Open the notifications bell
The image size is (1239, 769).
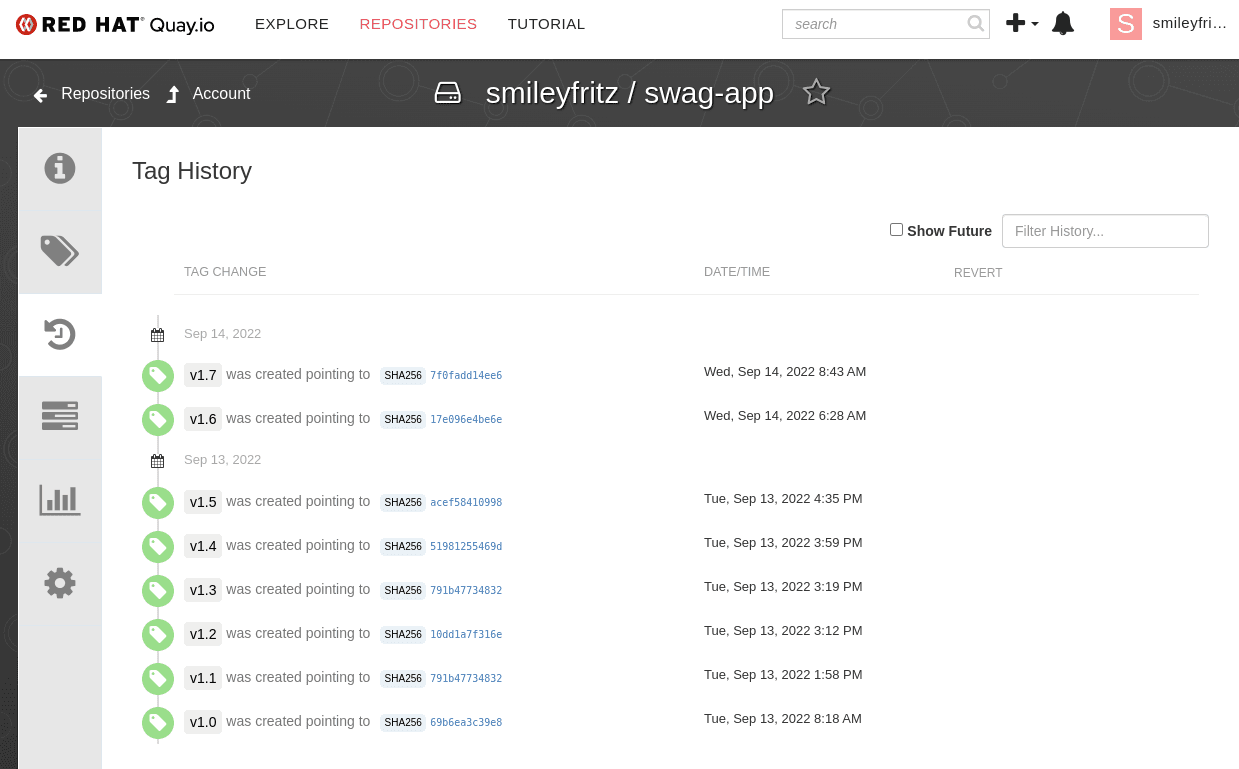coord(1063,23)
